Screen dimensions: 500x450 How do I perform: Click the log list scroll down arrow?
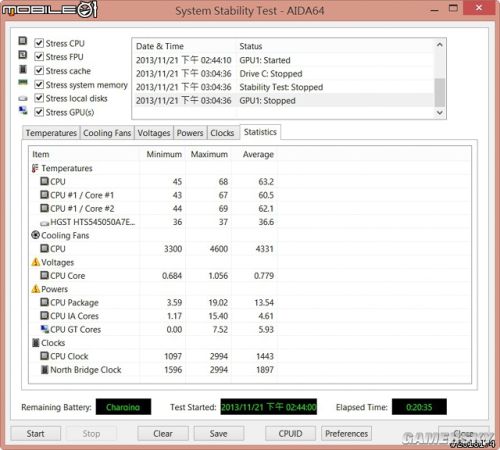point(440,113)
